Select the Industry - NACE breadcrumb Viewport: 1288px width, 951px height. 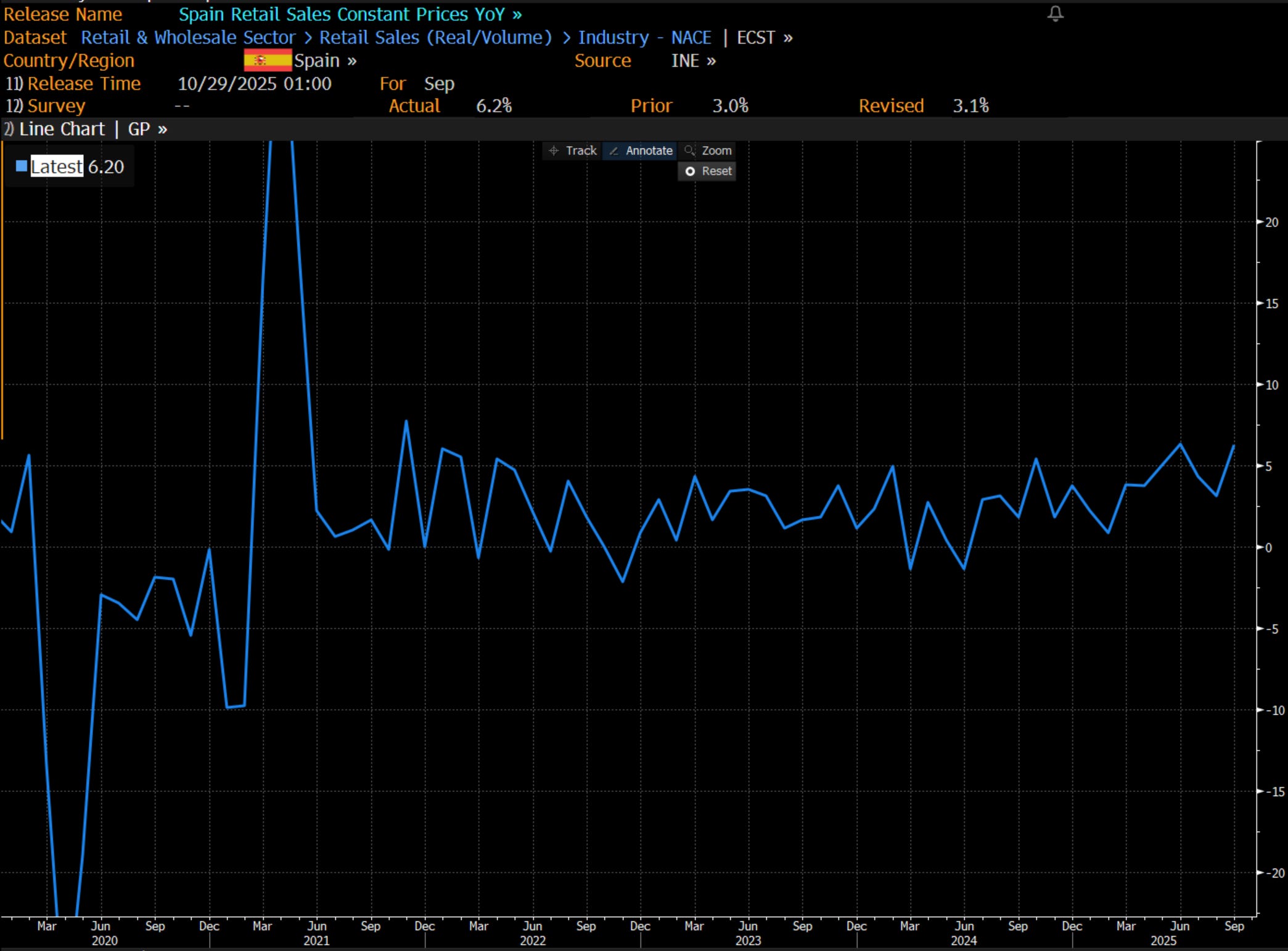644,38
